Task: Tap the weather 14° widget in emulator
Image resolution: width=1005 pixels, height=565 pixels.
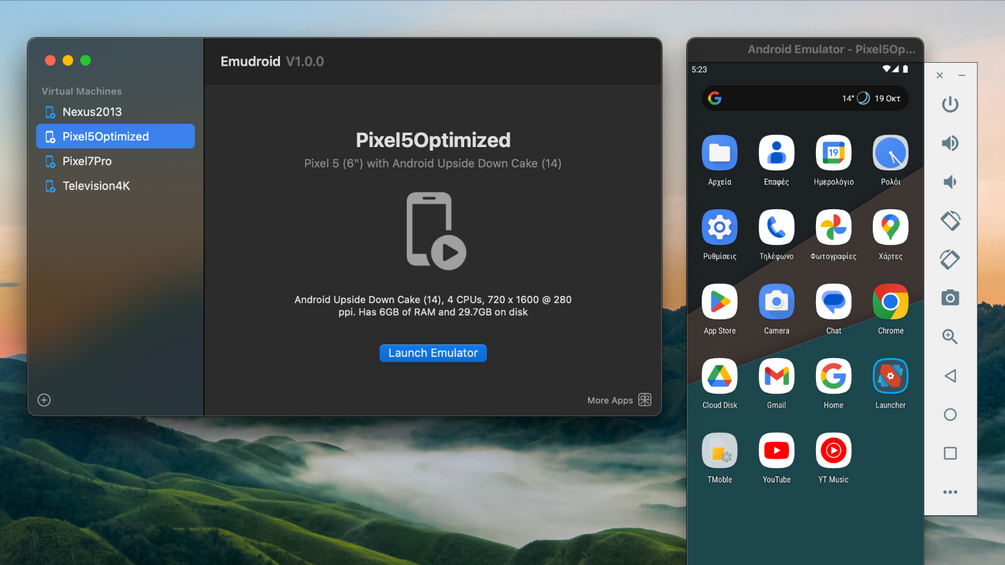Action: point(856,99)
